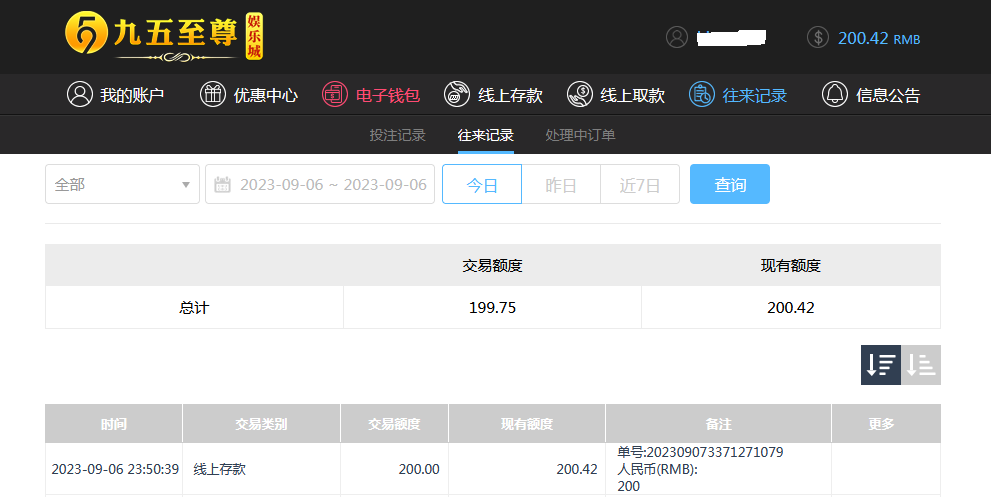
Task: Click the 查询 search button
Action: pyautogui.click(x=730, y=184)
